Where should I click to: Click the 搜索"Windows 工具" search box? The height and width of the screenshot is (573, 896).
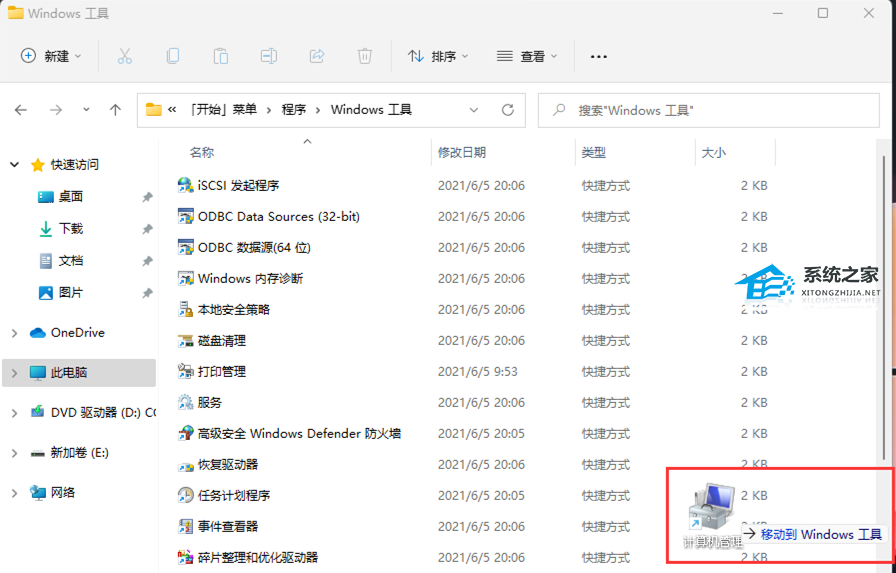pyautogui.click(x=709, y=110)
